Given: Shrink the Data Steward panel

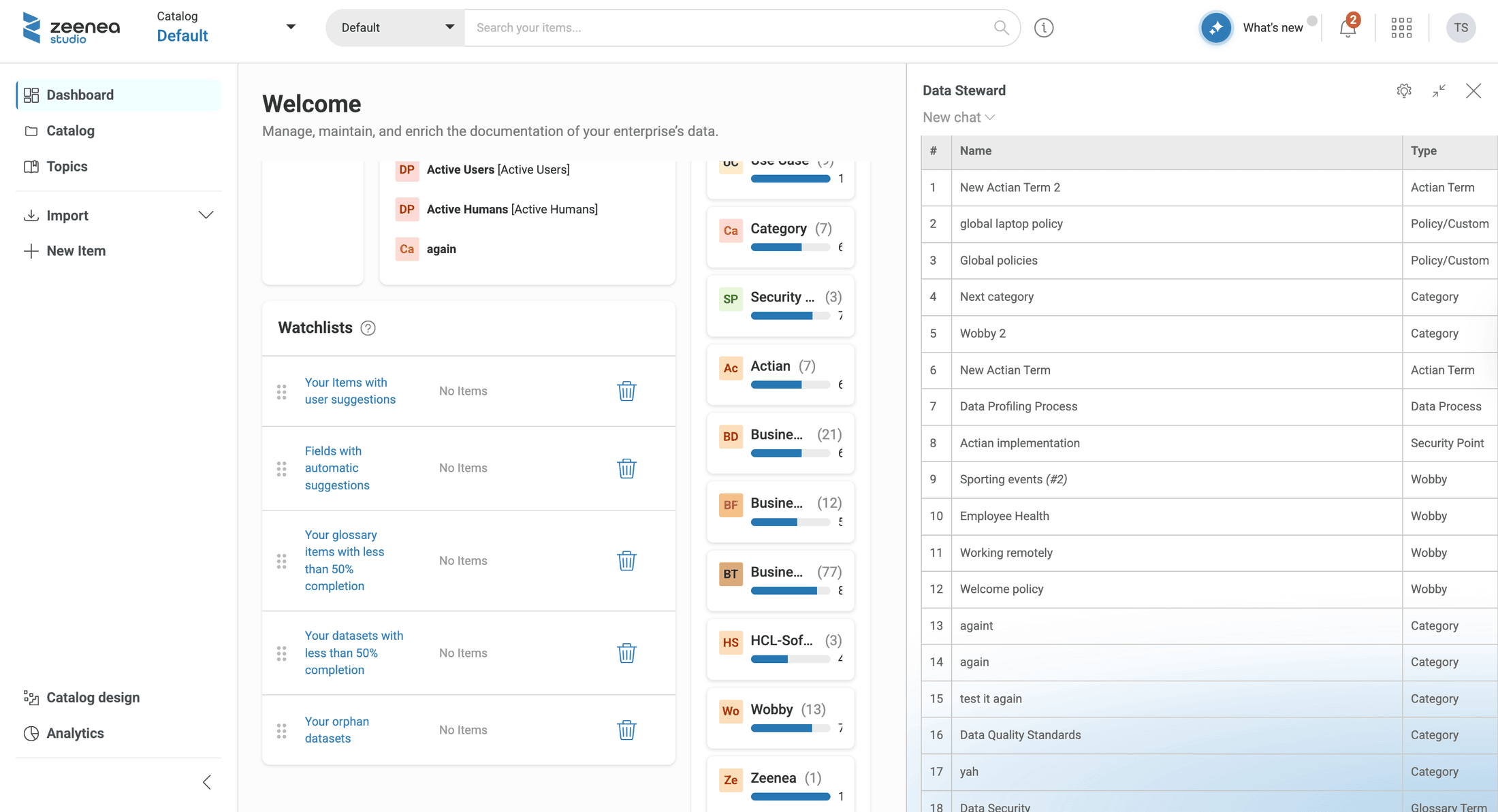Looking at the screenshot, I should [x=1439, y=91].
